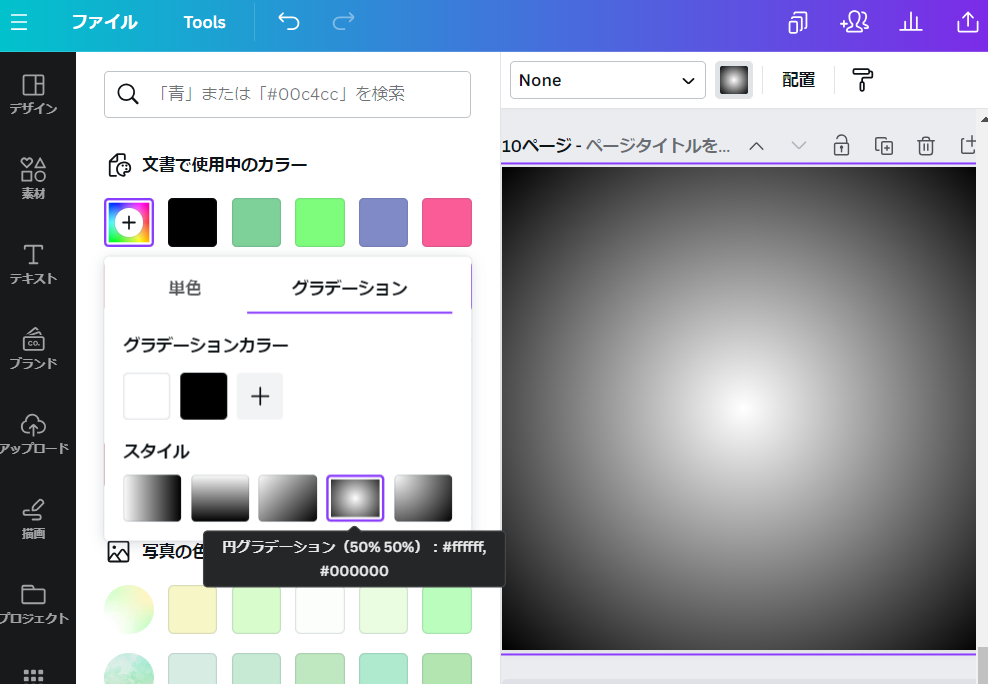Open the hamburger main menu
Image resolution: width=988 pixels, height=684 pixels.
pyautogui.click(x=19, y=23)
